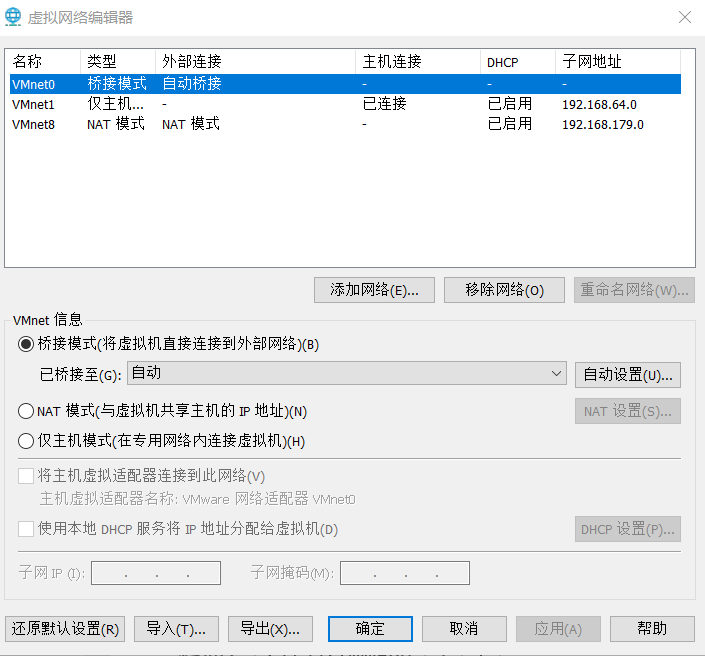Click 主机连接 column header
Screen dimensions: 705x656
[x=418, y=61]
